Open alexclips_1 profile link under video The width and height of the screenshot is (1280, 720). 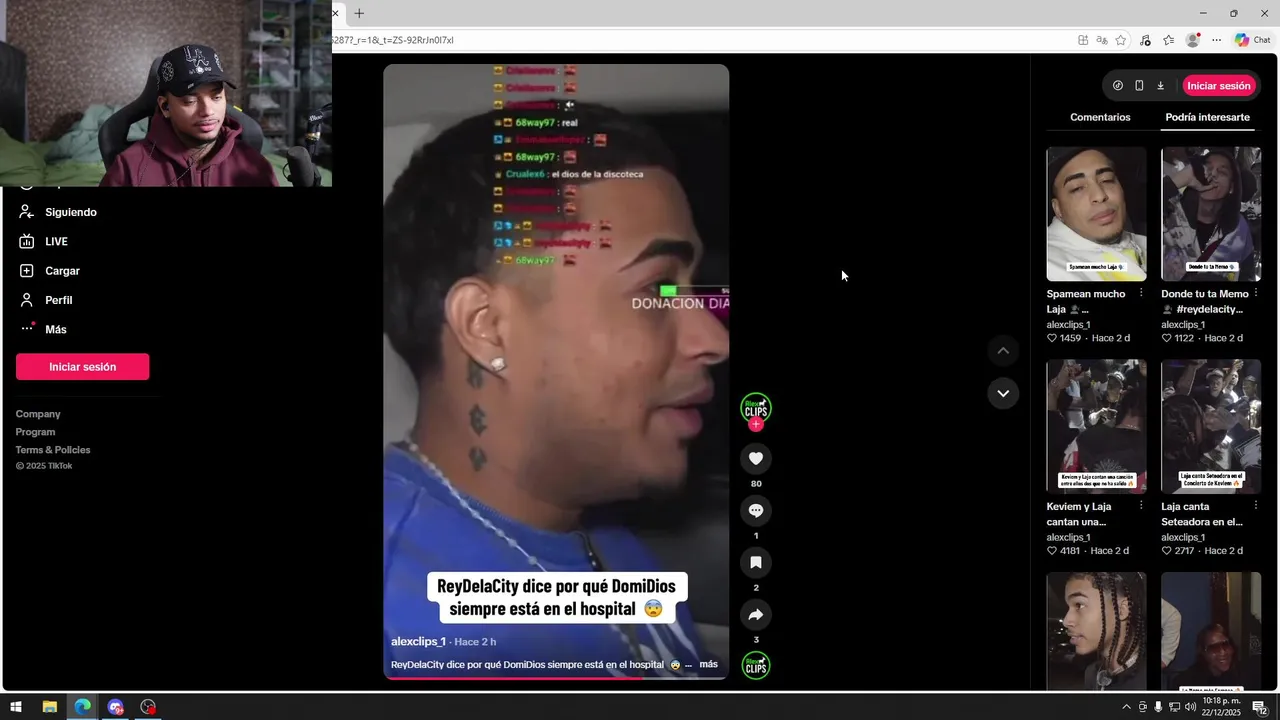click(x=418, y=642)
